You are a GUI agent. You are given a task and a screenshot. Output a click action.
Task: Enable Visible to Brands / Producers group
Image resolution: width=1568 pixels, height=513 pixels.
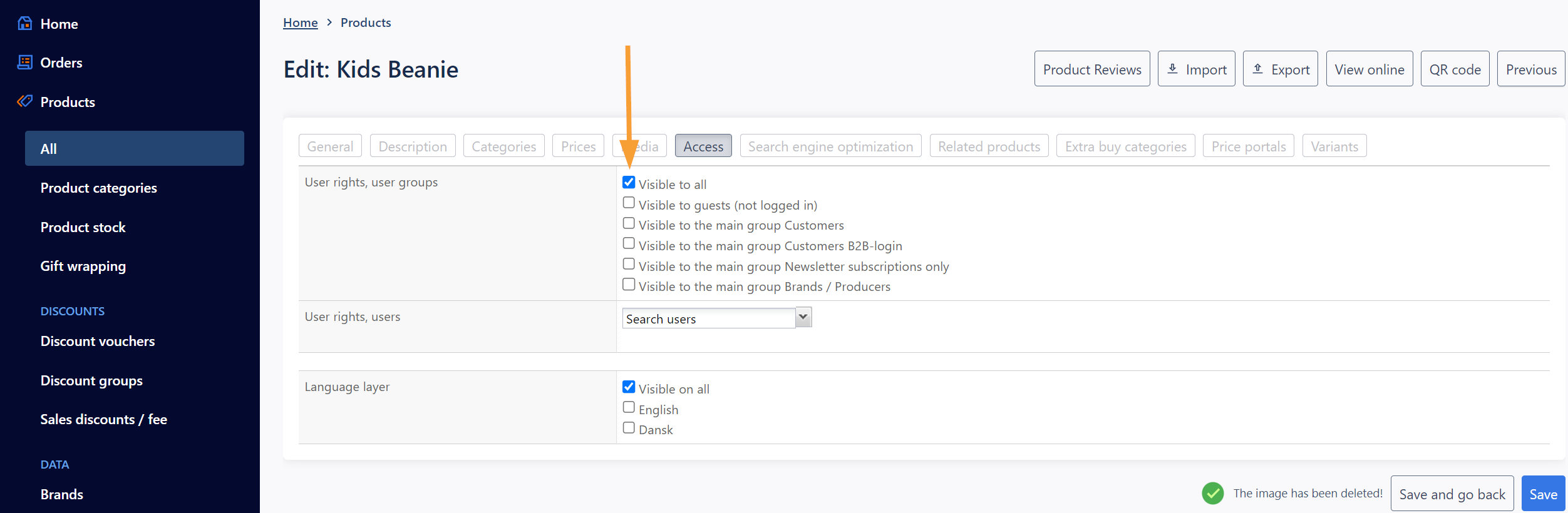pyautogui.click(x=629, y=285)
